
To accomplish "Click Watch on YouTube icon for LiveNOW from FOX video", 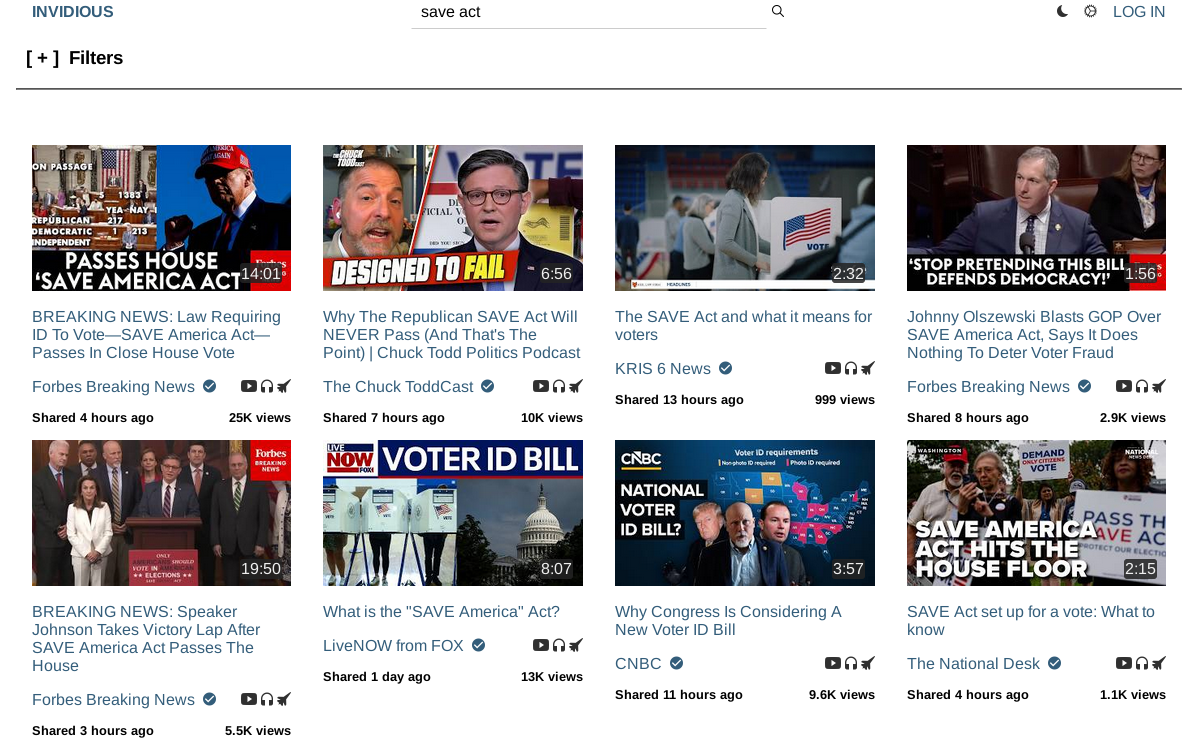I will point(540,646).
